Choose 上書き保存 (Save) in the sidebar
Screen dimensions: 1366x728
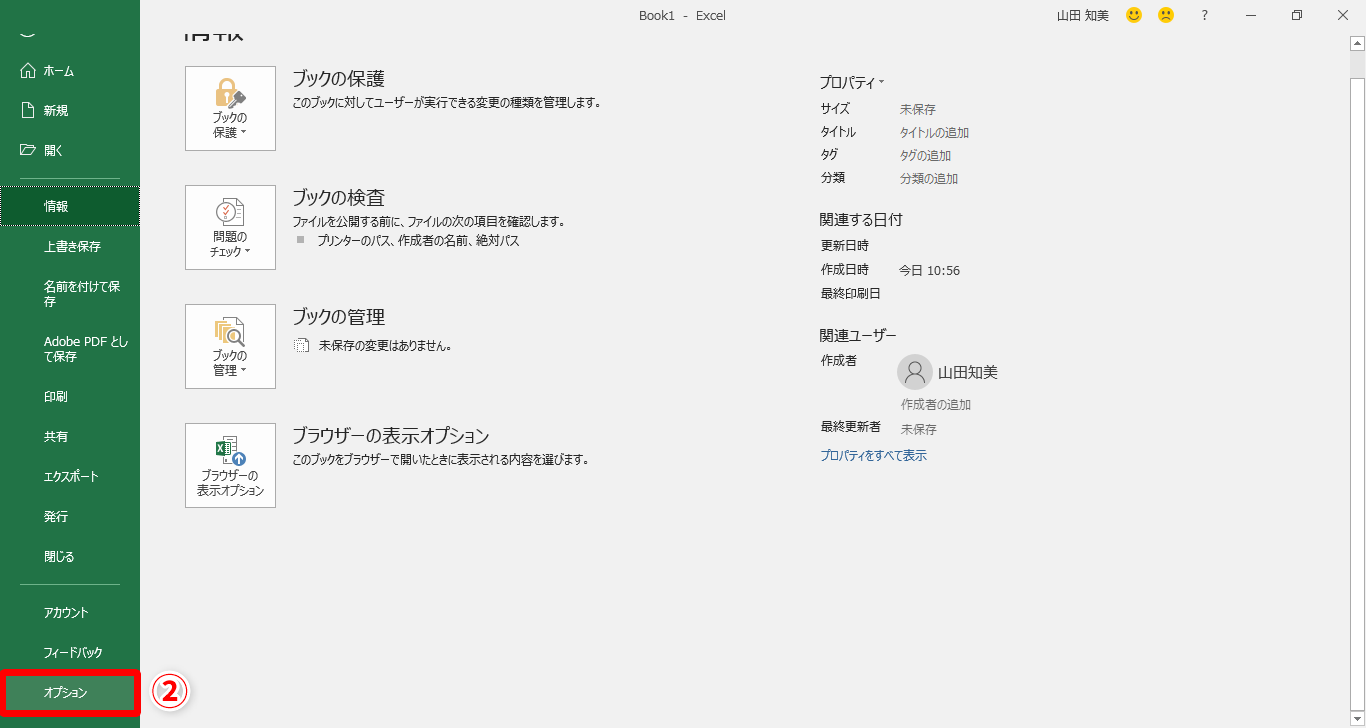70,247
